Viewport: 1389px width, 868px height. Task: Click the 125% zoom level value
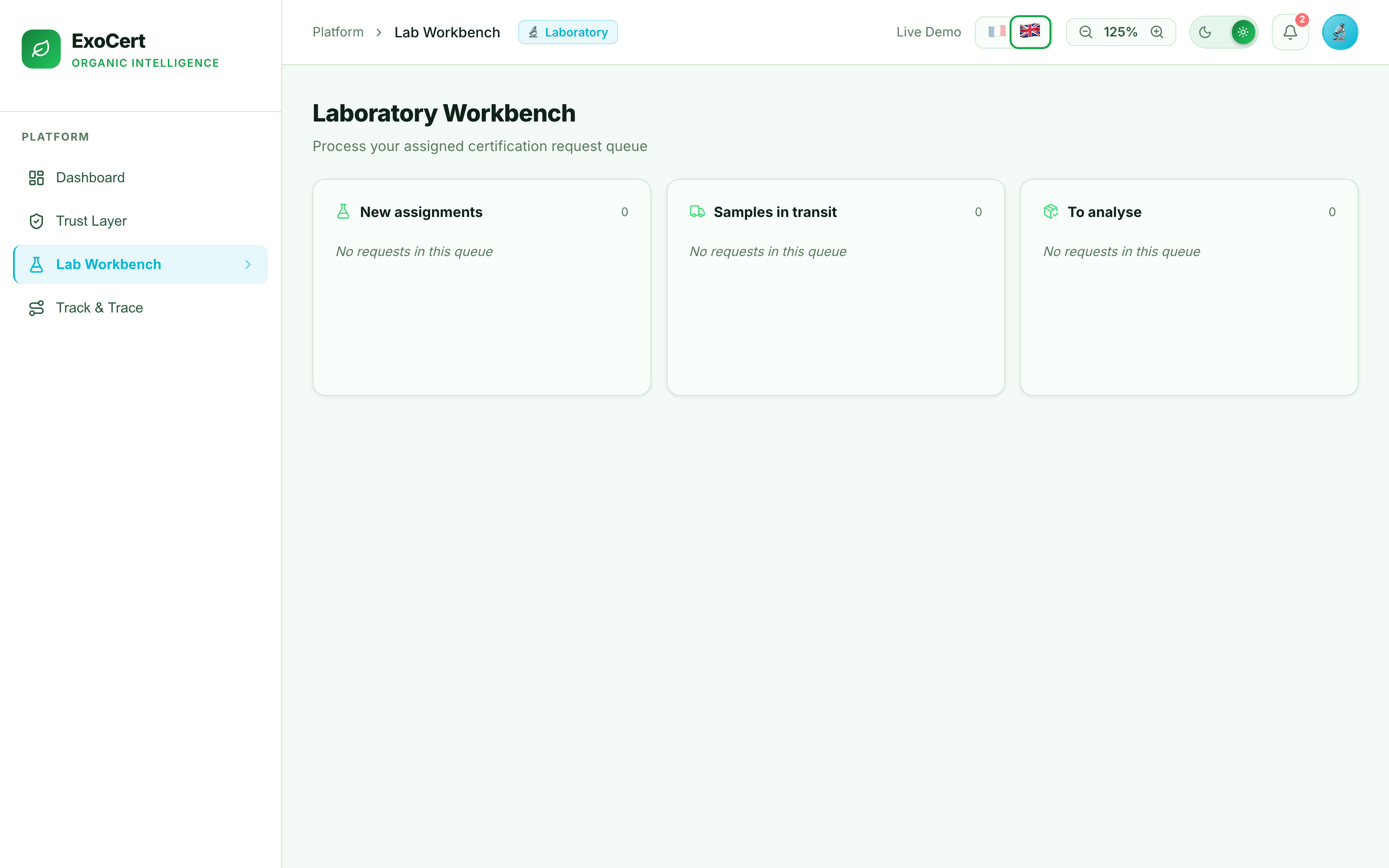pyautogui.click(x=1120, y=32)
